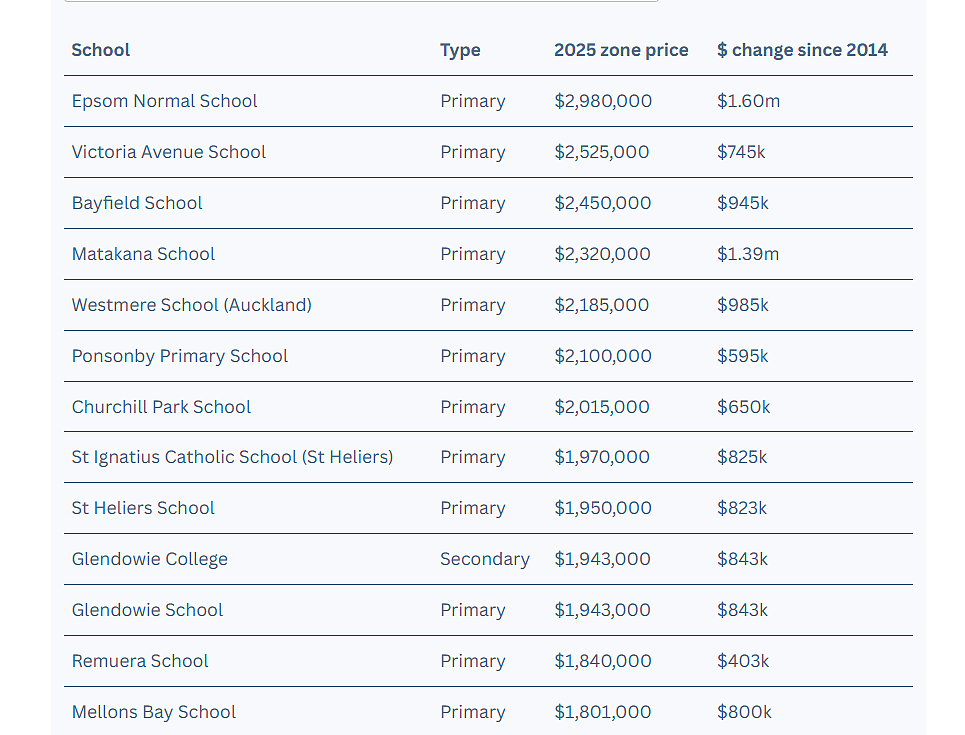The image size is (965, 735).
Task: Open the Matakana School entry
Action: coord(488,254)
